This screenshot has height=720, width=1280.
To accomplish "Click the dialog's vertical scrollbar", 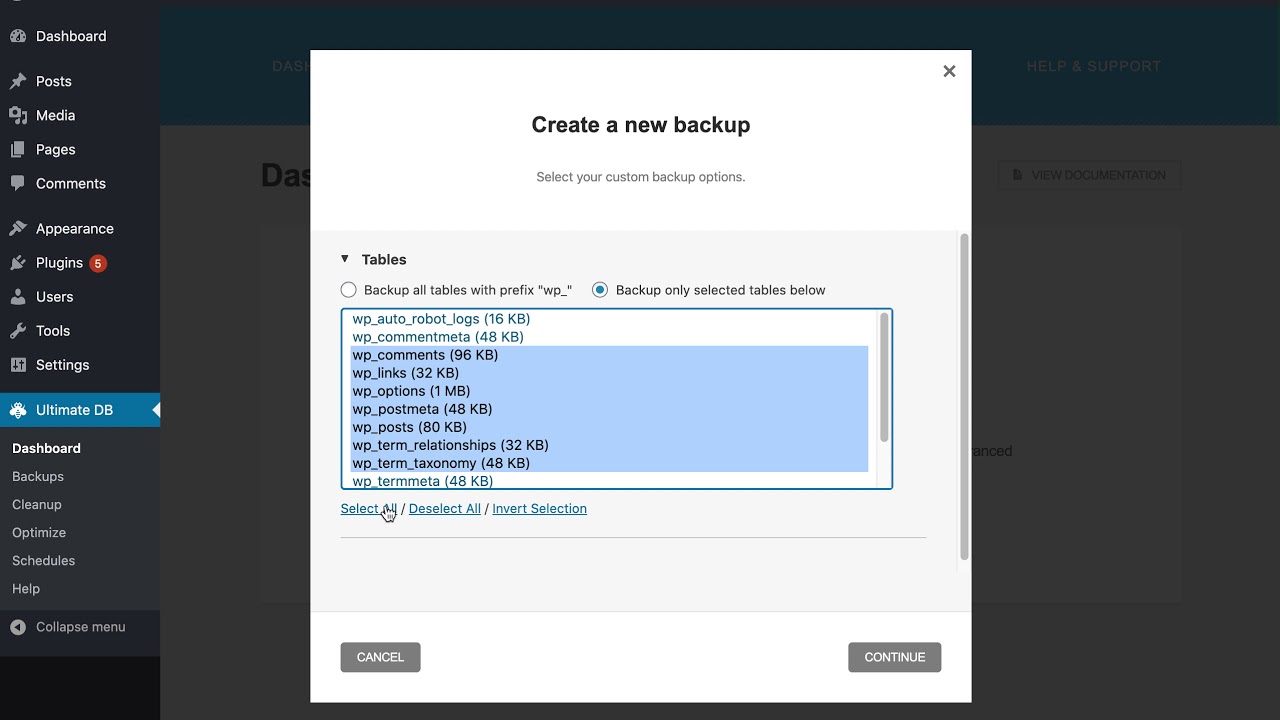I will tap(964, 397).
